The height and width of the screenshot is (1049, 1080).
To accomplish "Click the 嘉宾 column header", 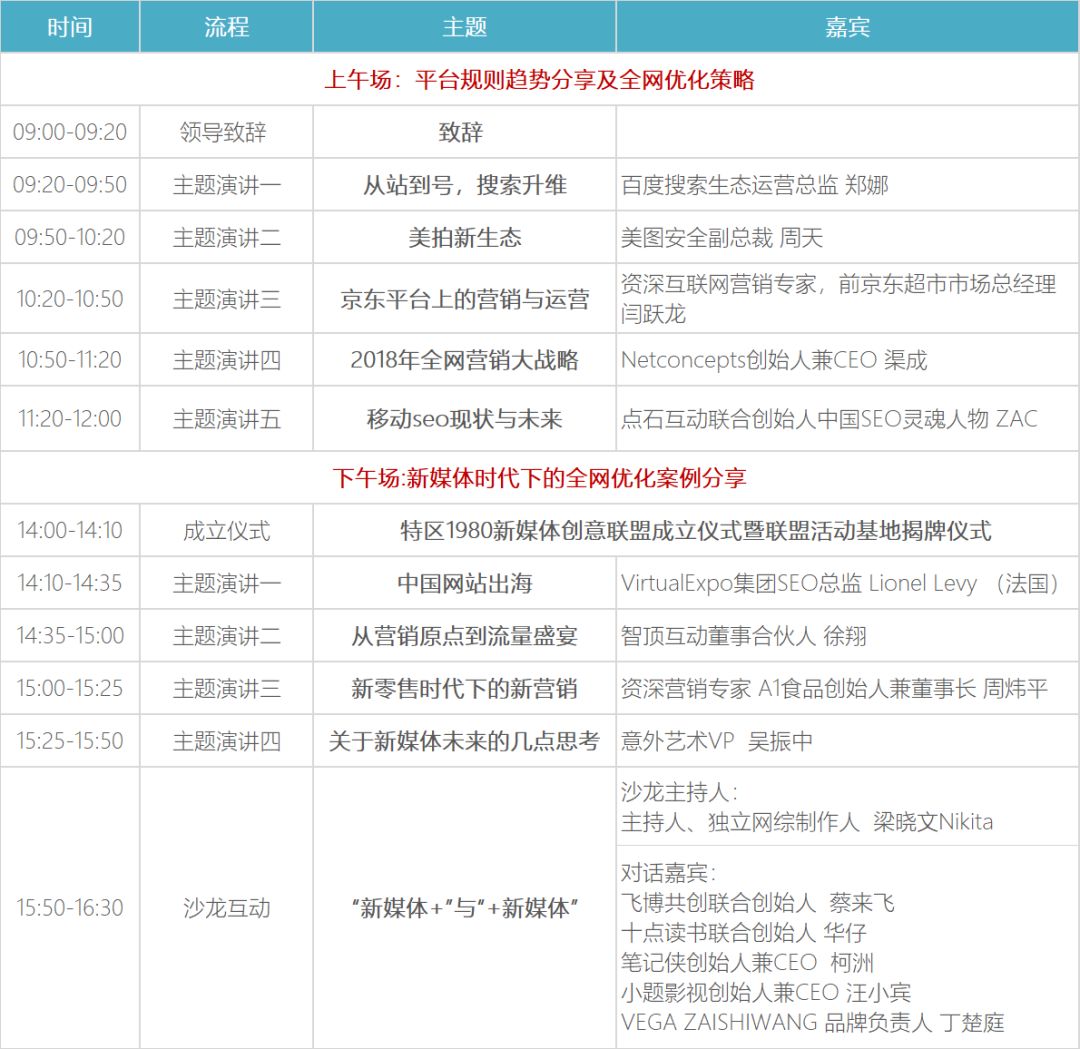I will tap(848, 26).
